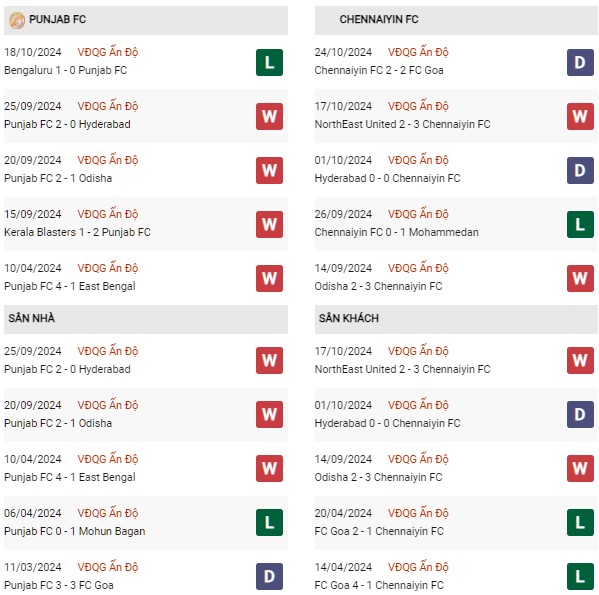The height and width of the screenshot is (595, 599).
Task: Click the D badge for Chennaiyin FC 2 - 2 FC Goa
Action: pos(580,63)
